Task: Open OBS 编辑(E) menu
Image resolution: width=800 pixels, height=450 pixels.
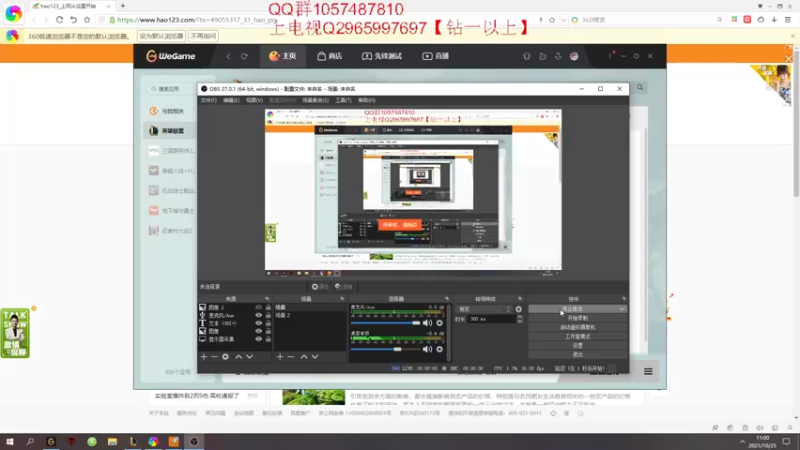Action: click(x=231, y=100)
